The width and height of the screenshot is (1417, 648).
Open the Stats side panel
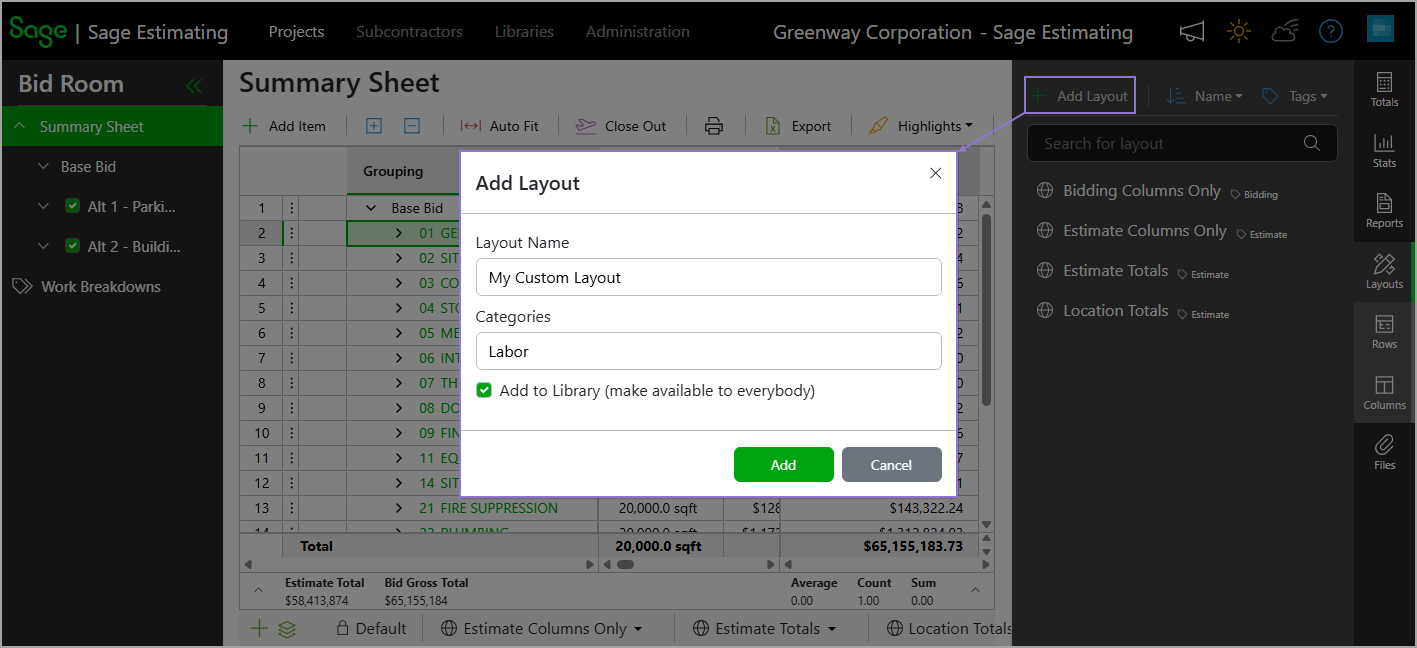pos(1384,150)
